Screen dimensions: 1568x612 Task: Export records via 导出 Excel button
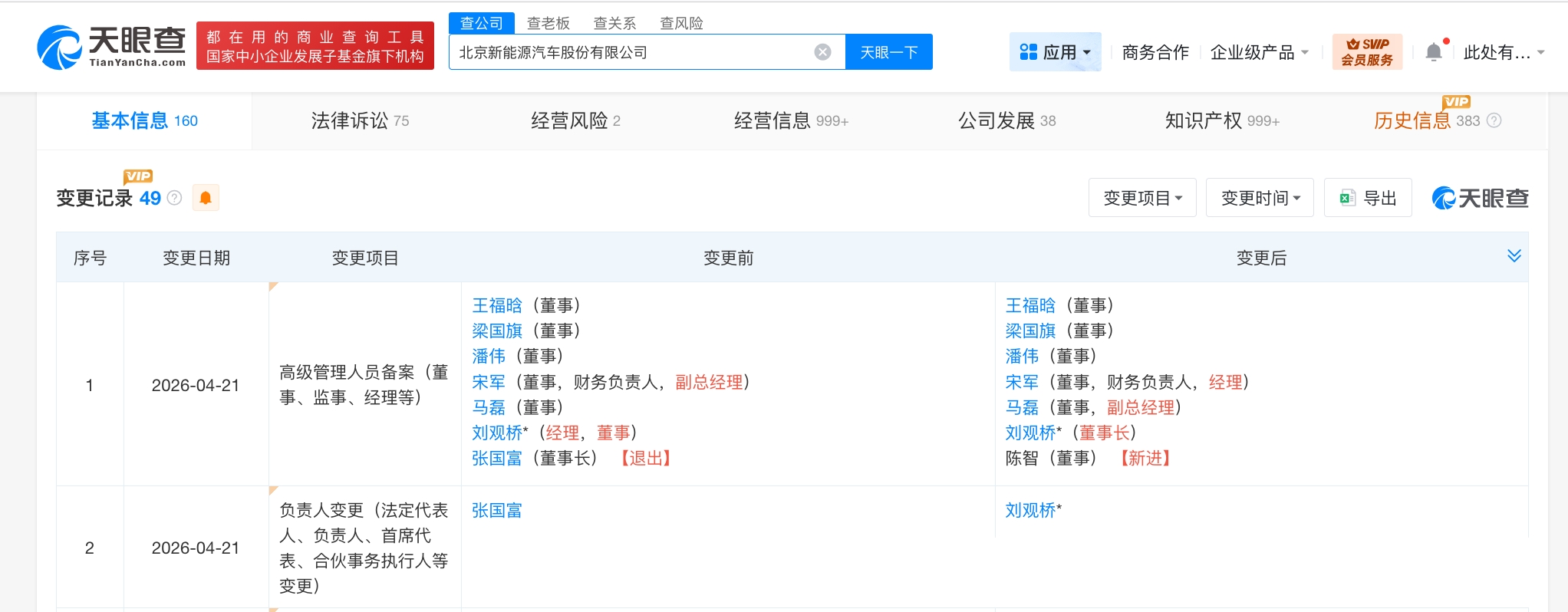1368,198
